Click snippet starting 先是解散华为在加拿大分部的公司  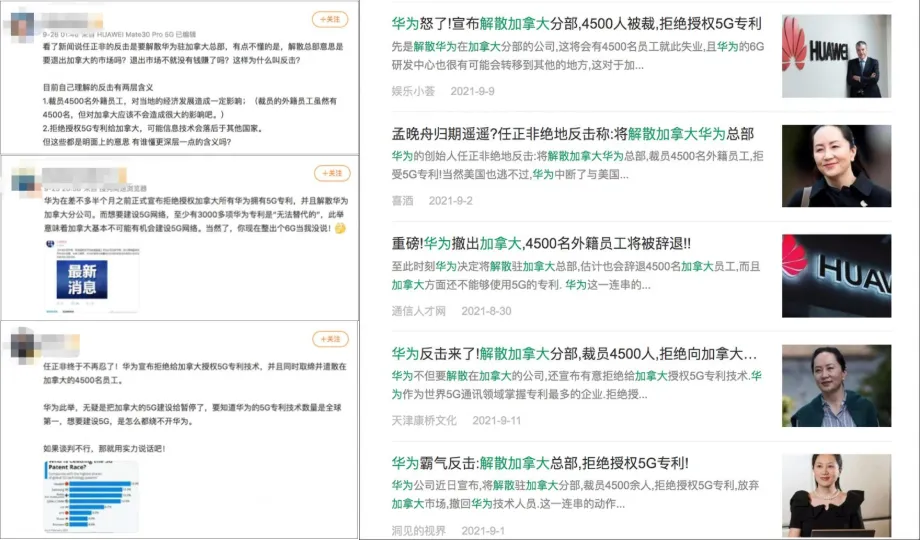(x=578, y=56)
